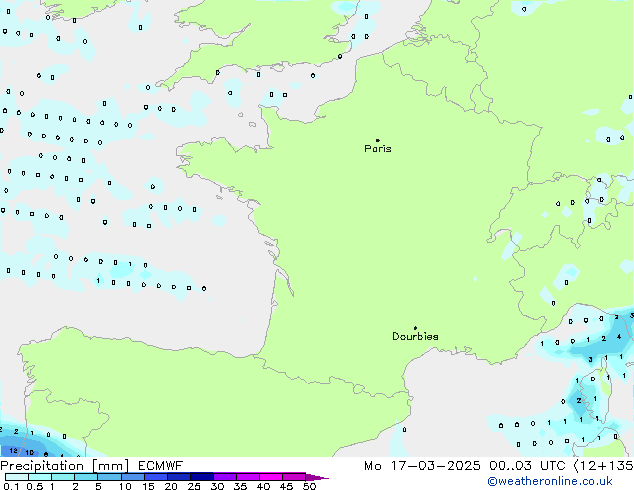Image resolution: width=634 pixels, height=490 pixels.
Task: Click the legend arrow tip above 50 mm
Action: (x=317, y=478)
